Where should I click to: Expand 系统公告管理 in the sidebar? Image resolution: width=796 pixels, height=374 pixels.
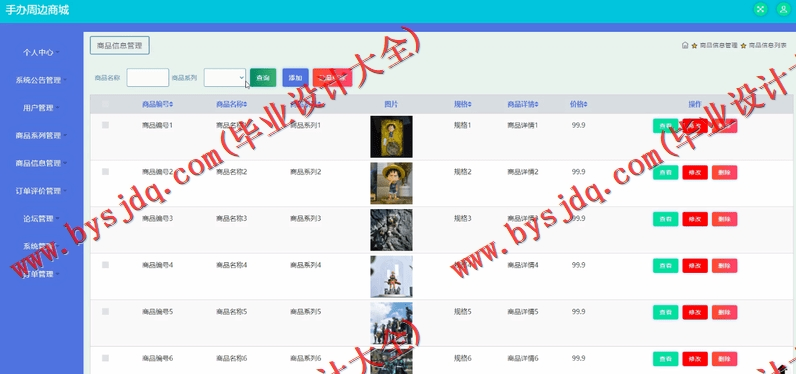[41, 80]
